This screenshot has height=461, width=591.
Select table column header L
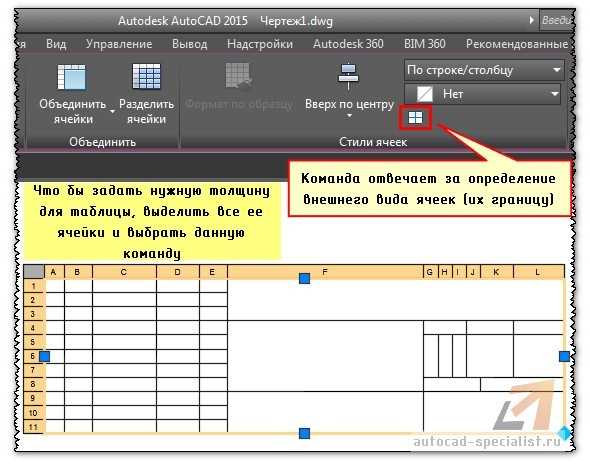click(538, 272)
